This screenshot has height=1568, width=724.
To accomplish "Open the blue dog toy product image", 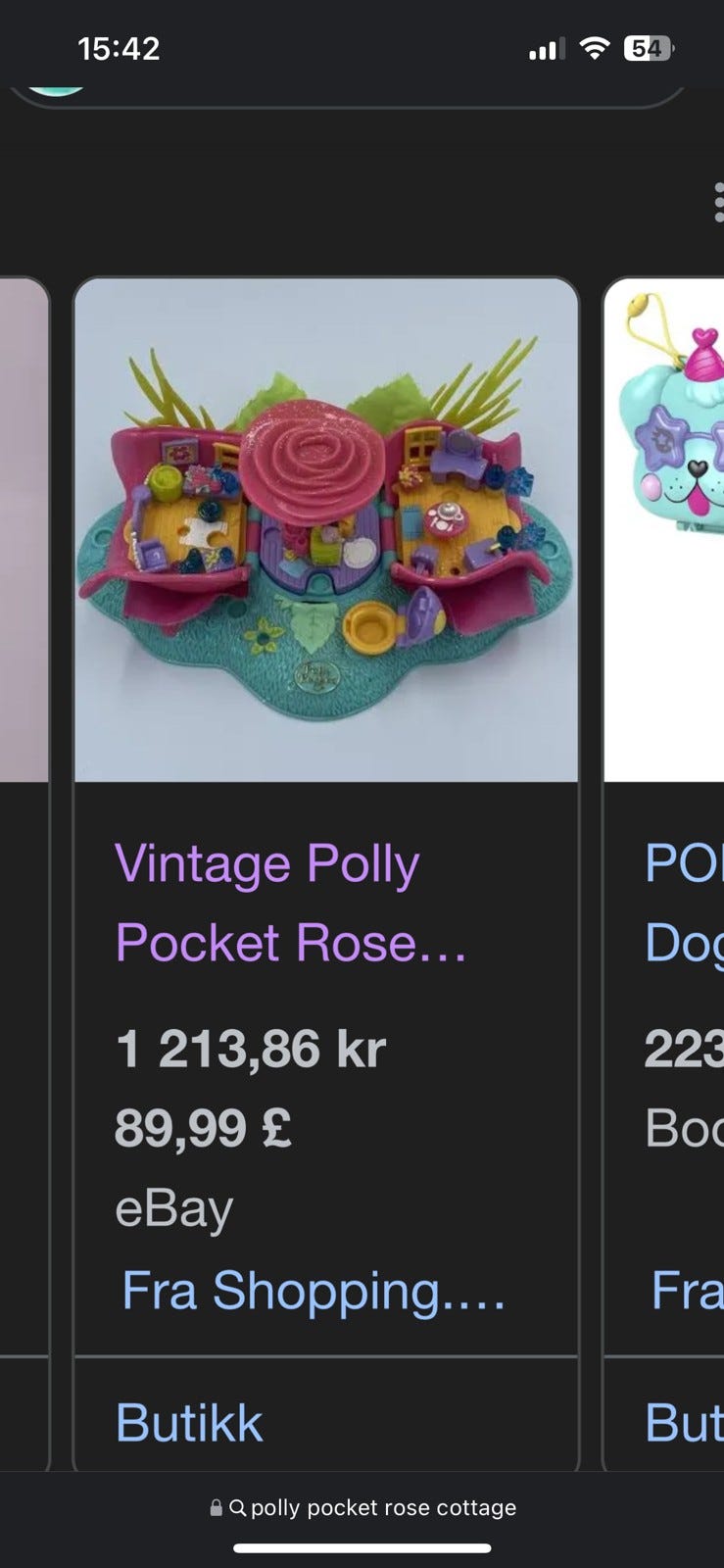I will click(665, 529).
